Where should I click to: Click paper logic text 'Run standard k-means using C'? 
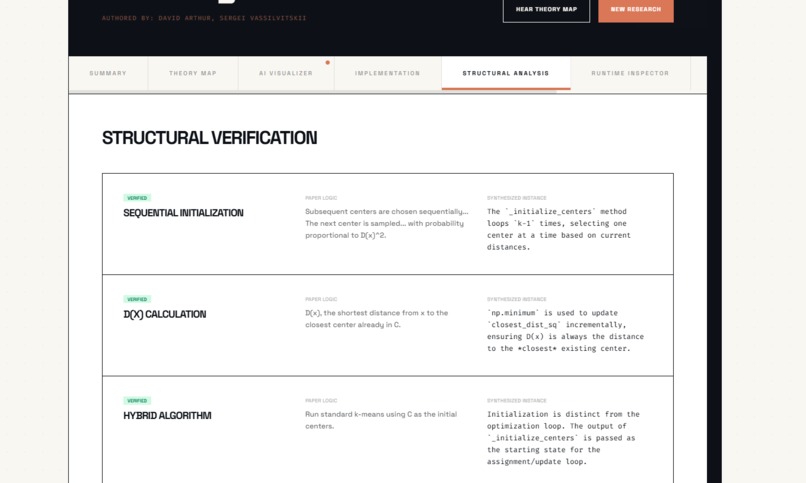[381, 420]
